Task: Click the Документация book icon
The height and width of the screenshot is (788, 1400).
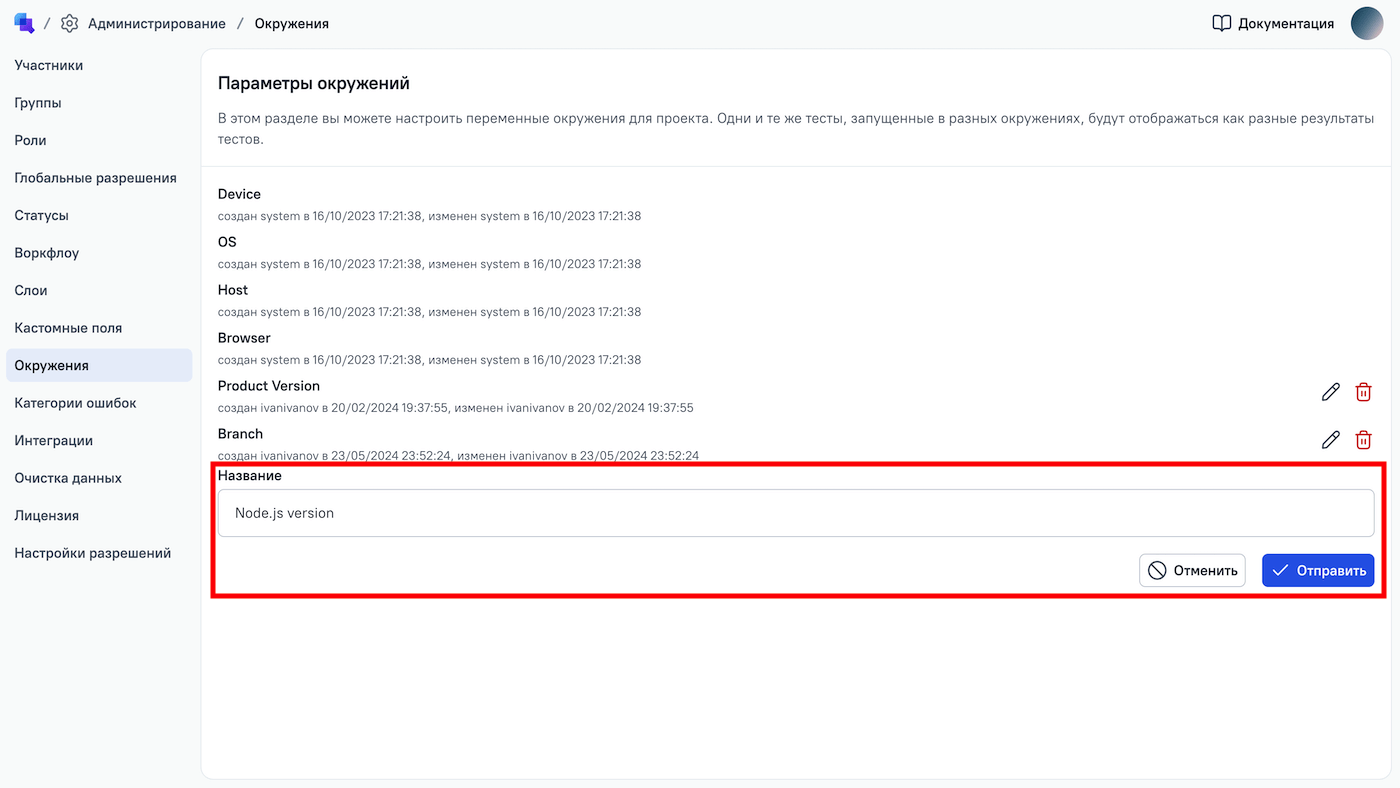Action: coord(1221,23)
